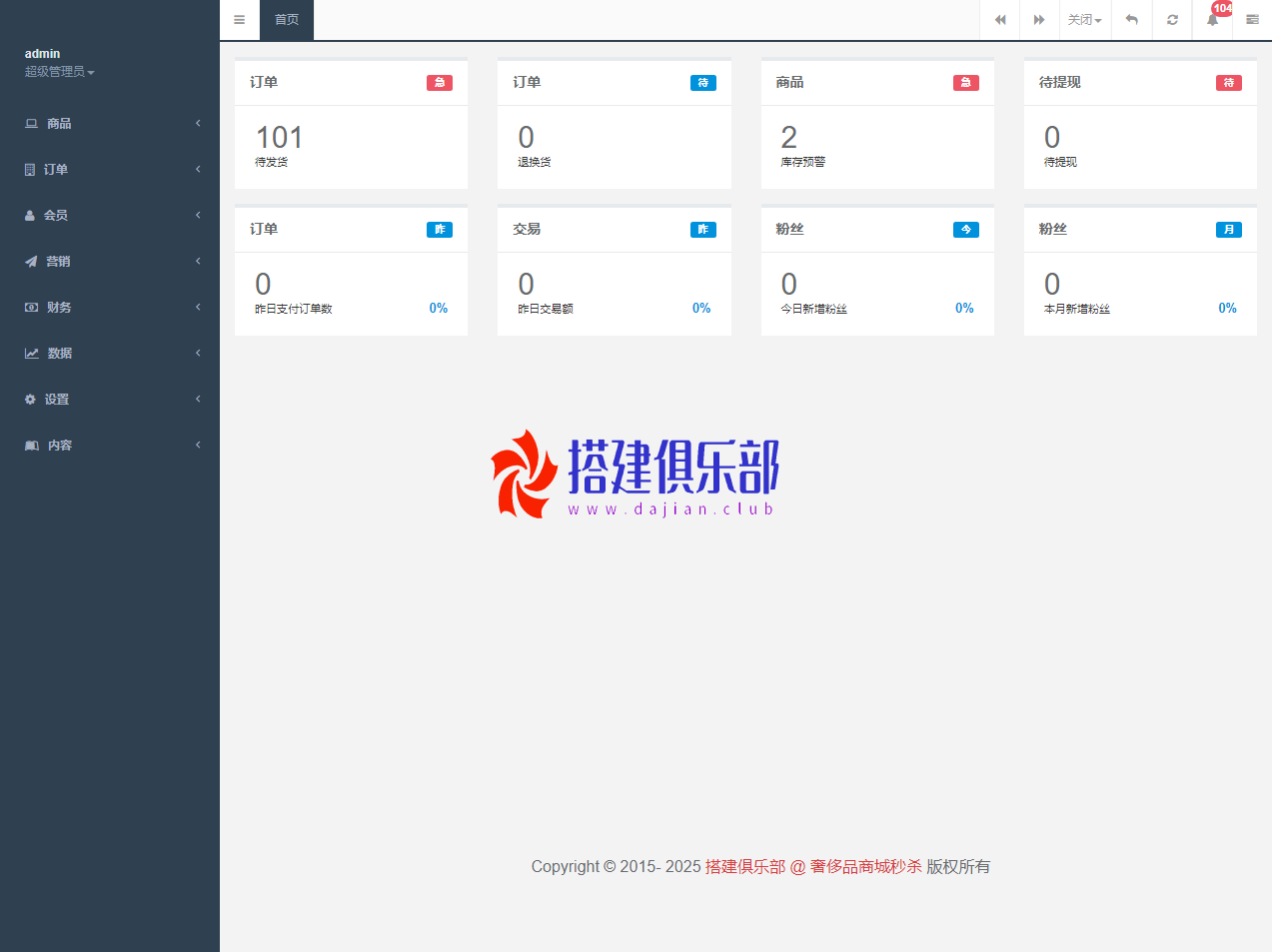Screen dimensions: 1272x952
Task: Click the back reply-arrow icon
Action: click(1132, 20)
